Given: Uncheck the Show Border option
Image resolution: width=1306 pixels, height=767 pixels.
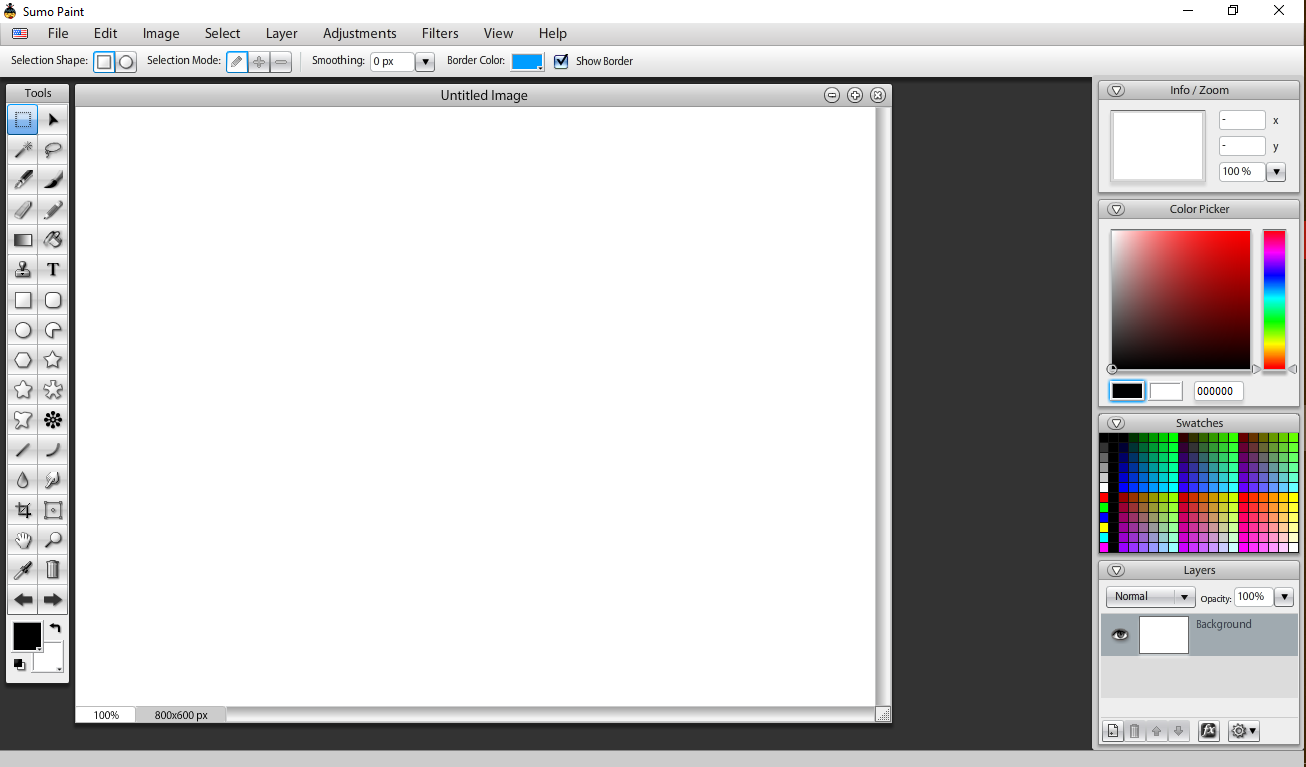Looking at the screenshot, I should click(x=560, y=61).
